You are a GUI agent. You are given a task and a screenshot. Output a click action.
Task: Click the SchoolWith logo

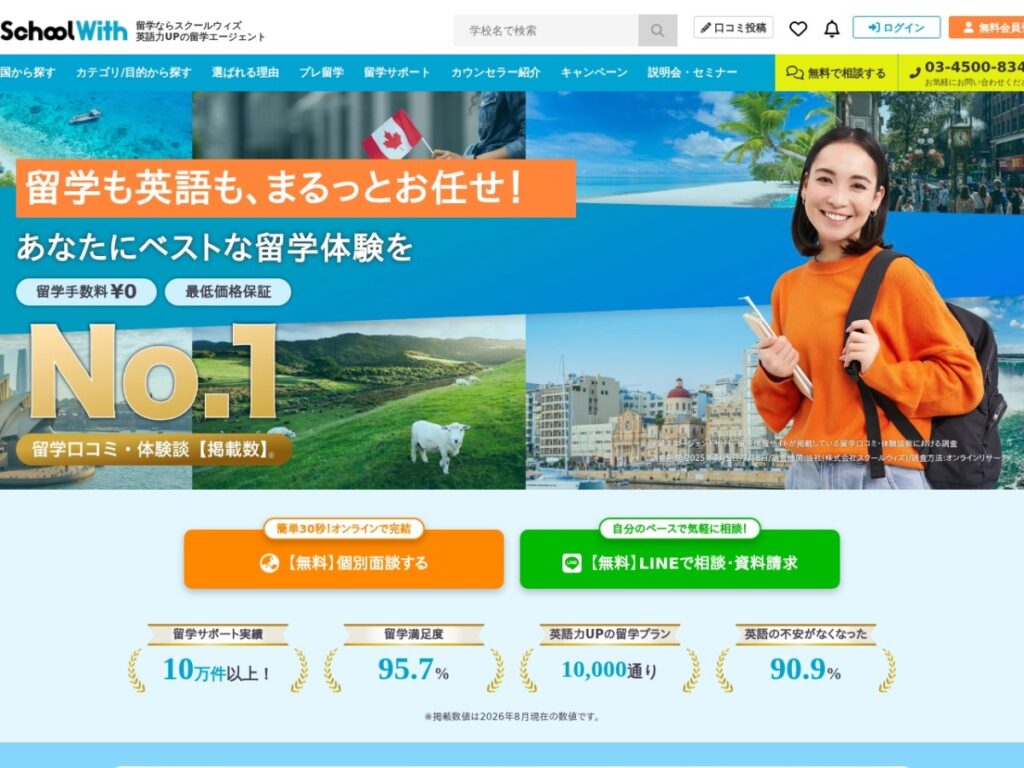tap(63, 31)
